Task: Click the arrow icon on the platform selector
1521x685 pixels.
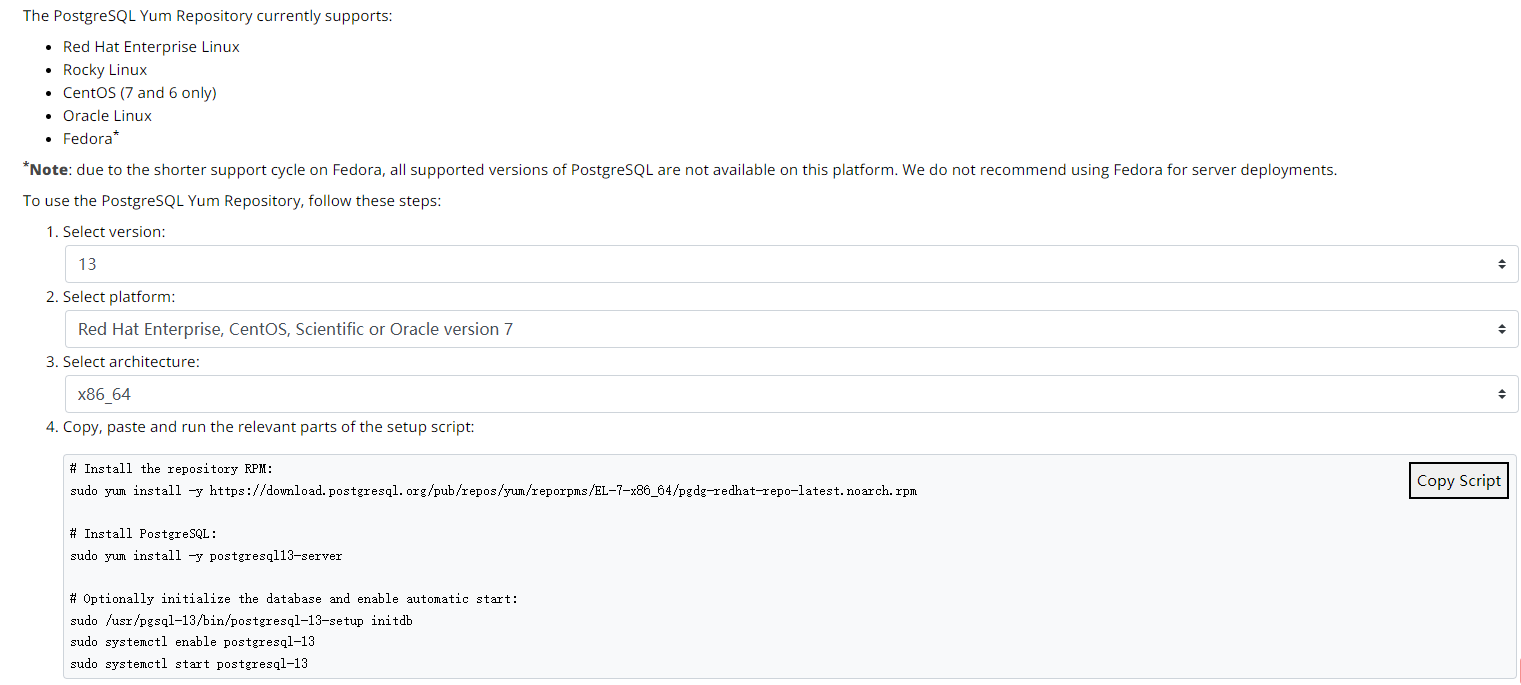Action: tap(1501, 329)
